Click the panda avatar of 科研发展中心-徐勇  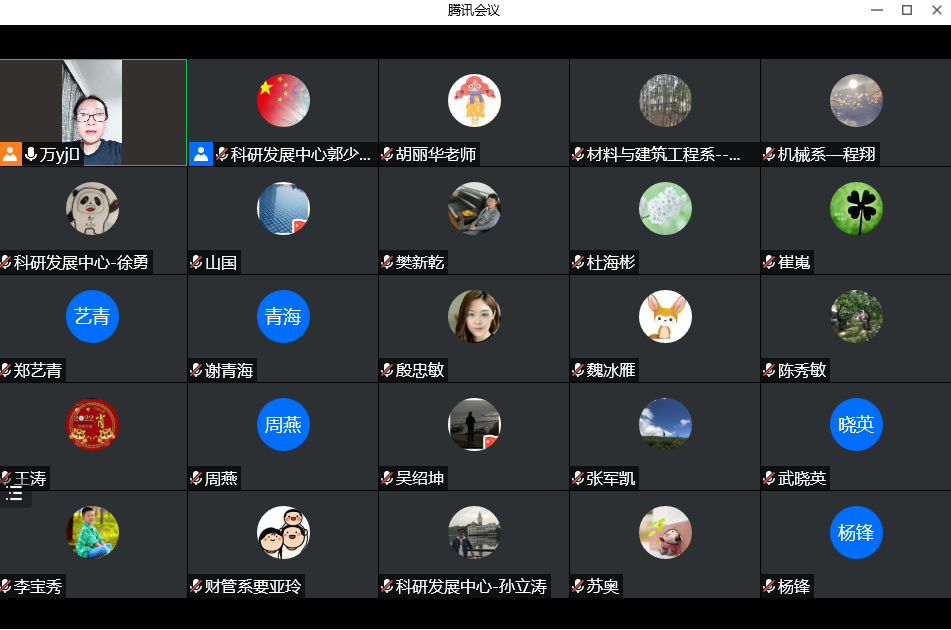92,209
